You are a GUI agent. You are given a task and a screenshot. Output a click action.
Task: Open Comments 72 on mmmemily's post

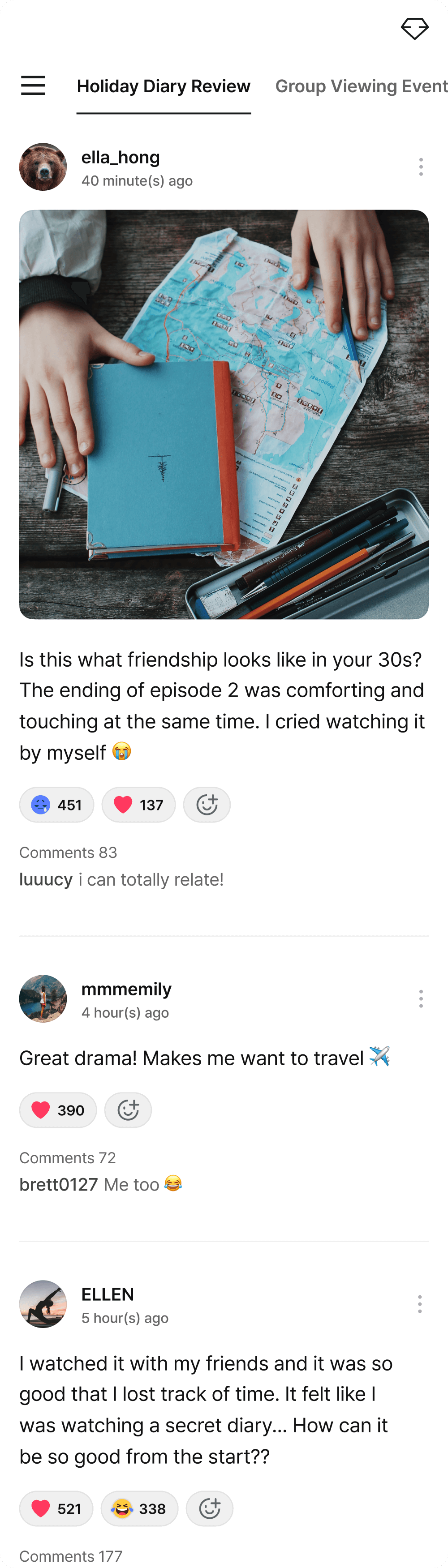(68, 1157)
